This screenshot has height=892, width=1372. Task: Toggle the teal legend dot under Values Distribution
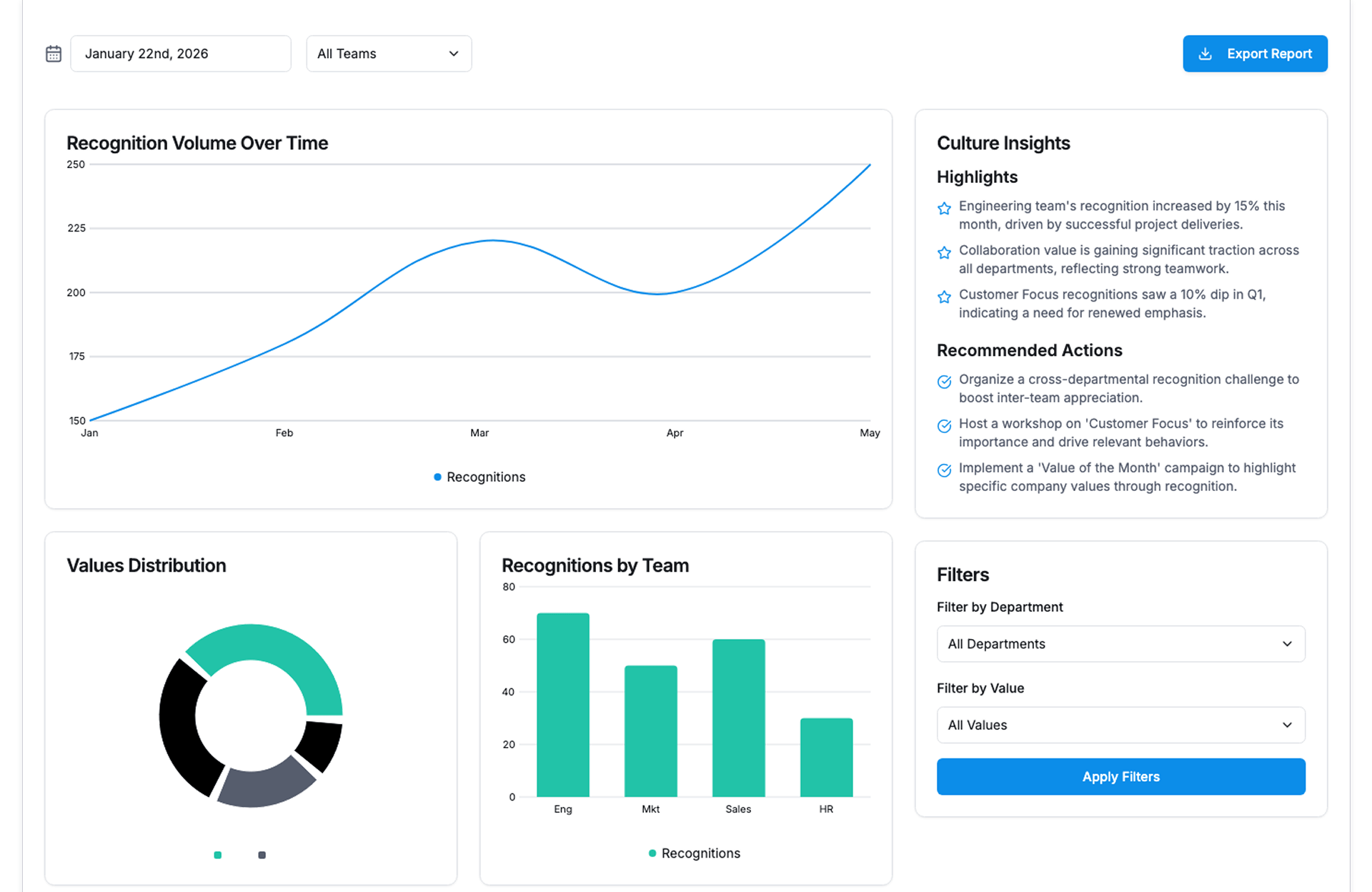click(218, 855)
